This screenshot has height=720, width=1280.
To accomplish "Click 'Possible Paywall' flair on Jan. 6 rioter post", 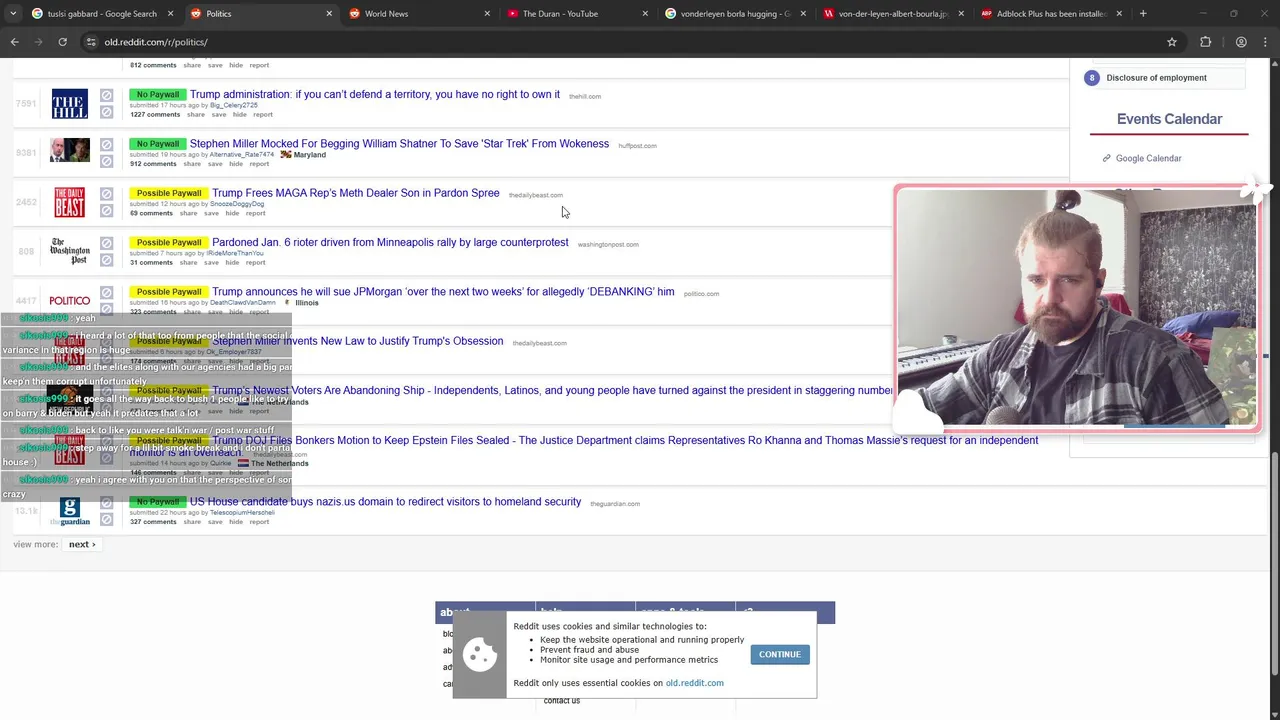I will 169,242.
